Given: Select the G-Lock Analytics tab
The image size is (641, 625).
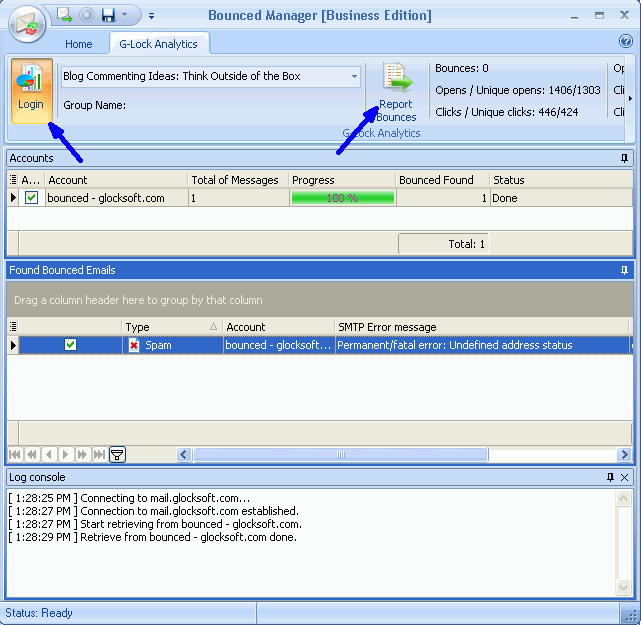Looking at the screenshot, I should [159, 44].
